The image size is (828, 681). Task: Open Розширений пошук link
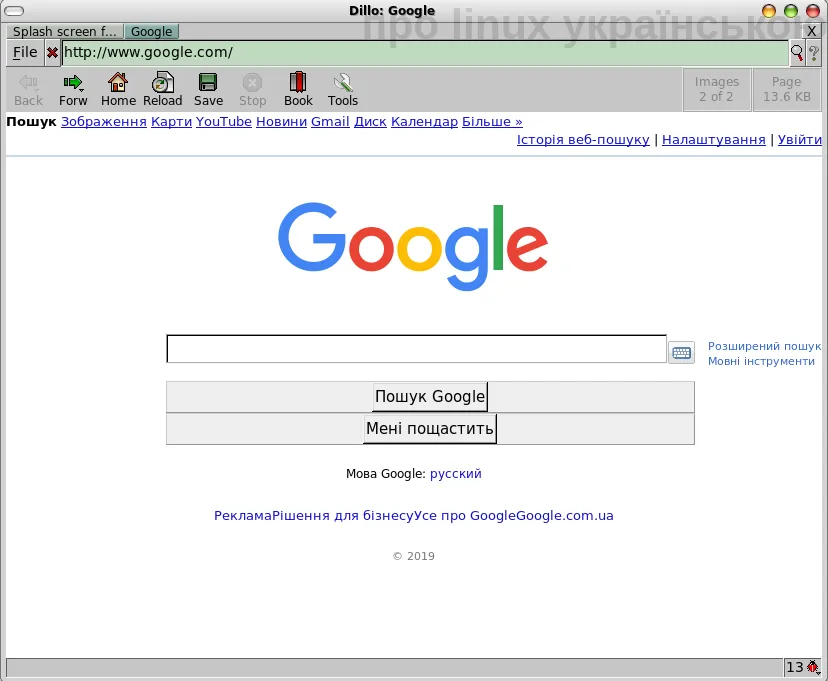(764, 346)
